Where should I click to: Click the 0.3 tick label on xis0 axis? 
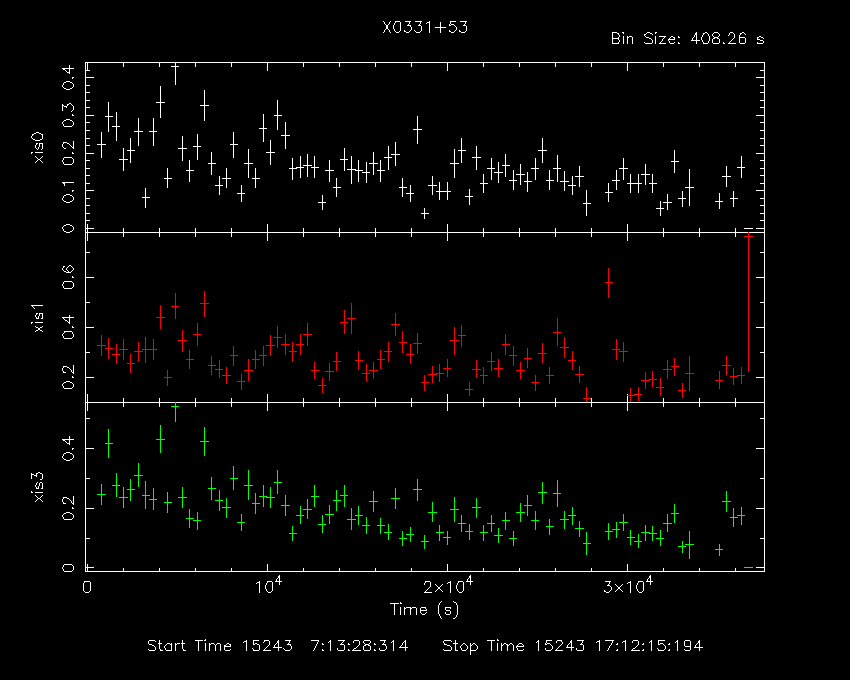(x=68, y=115)
